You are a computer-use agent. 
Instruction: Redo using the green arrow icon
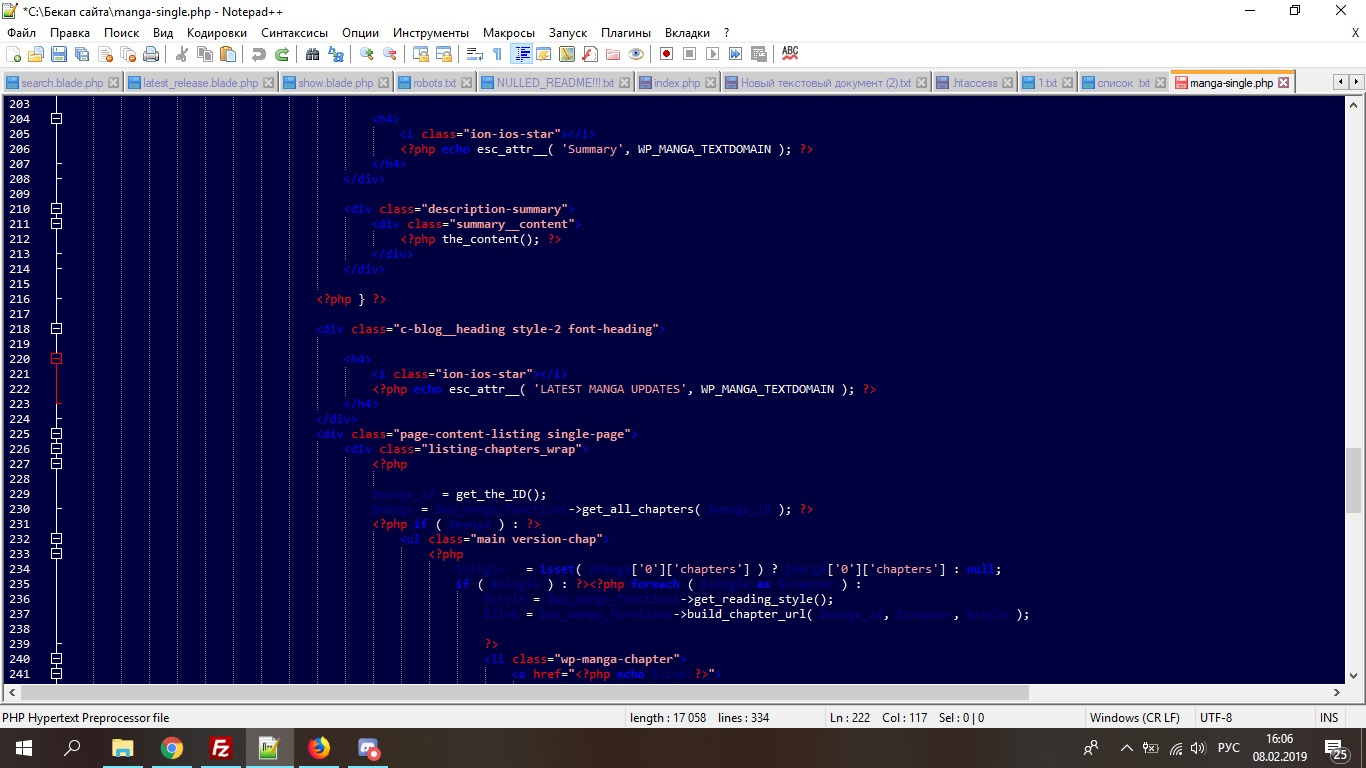[x=282, y=54]
